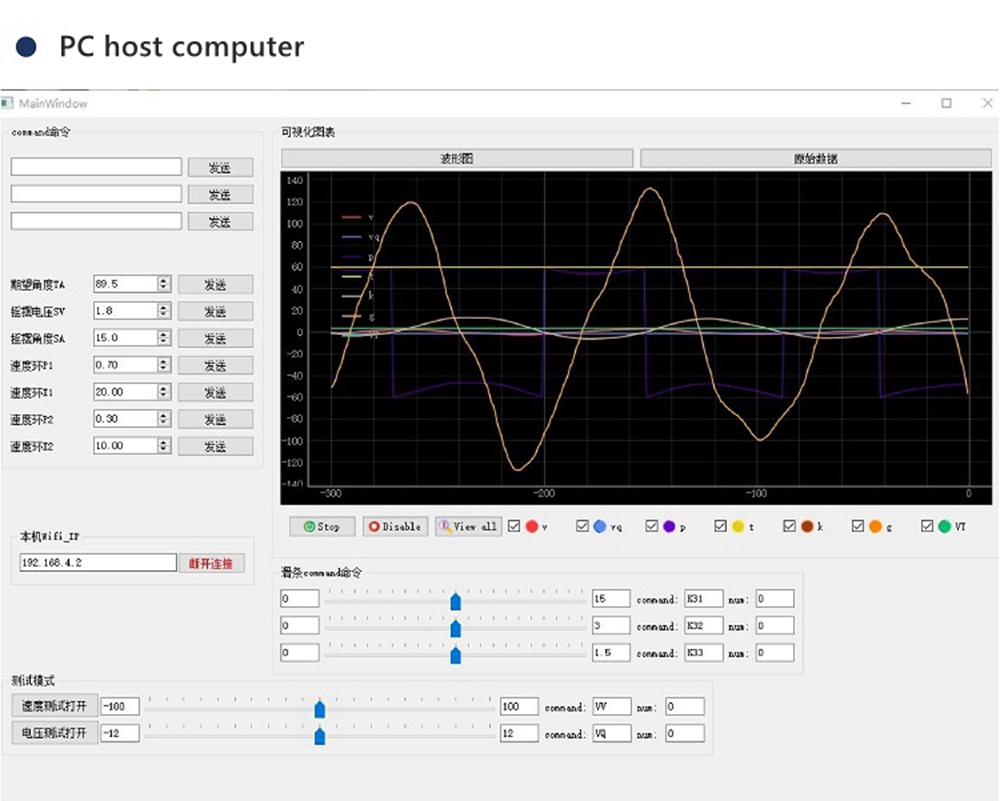Toggle the g series checkbox
Viewport: 1000px width, 801px height.
tap(858, 526)
